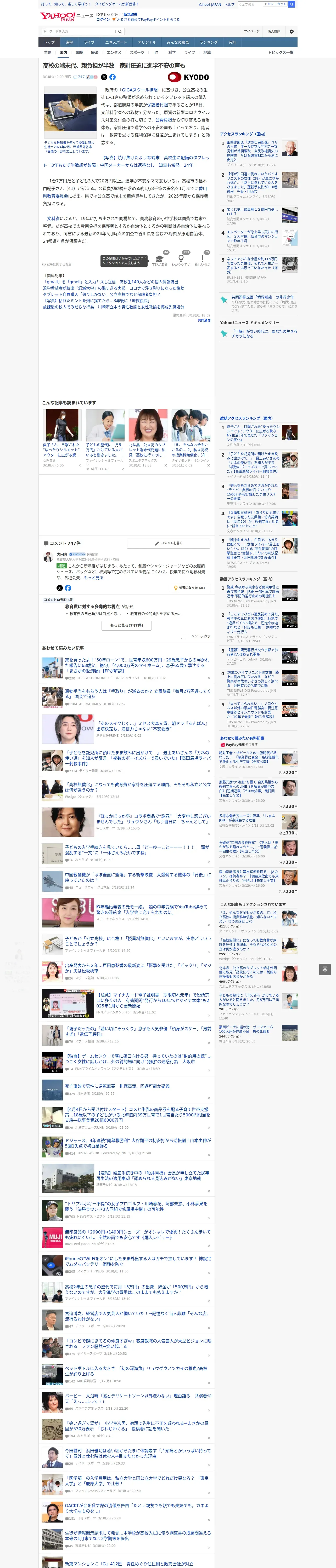
Task: Click the 購入履歴 button
Action: (x=274, y=31)
